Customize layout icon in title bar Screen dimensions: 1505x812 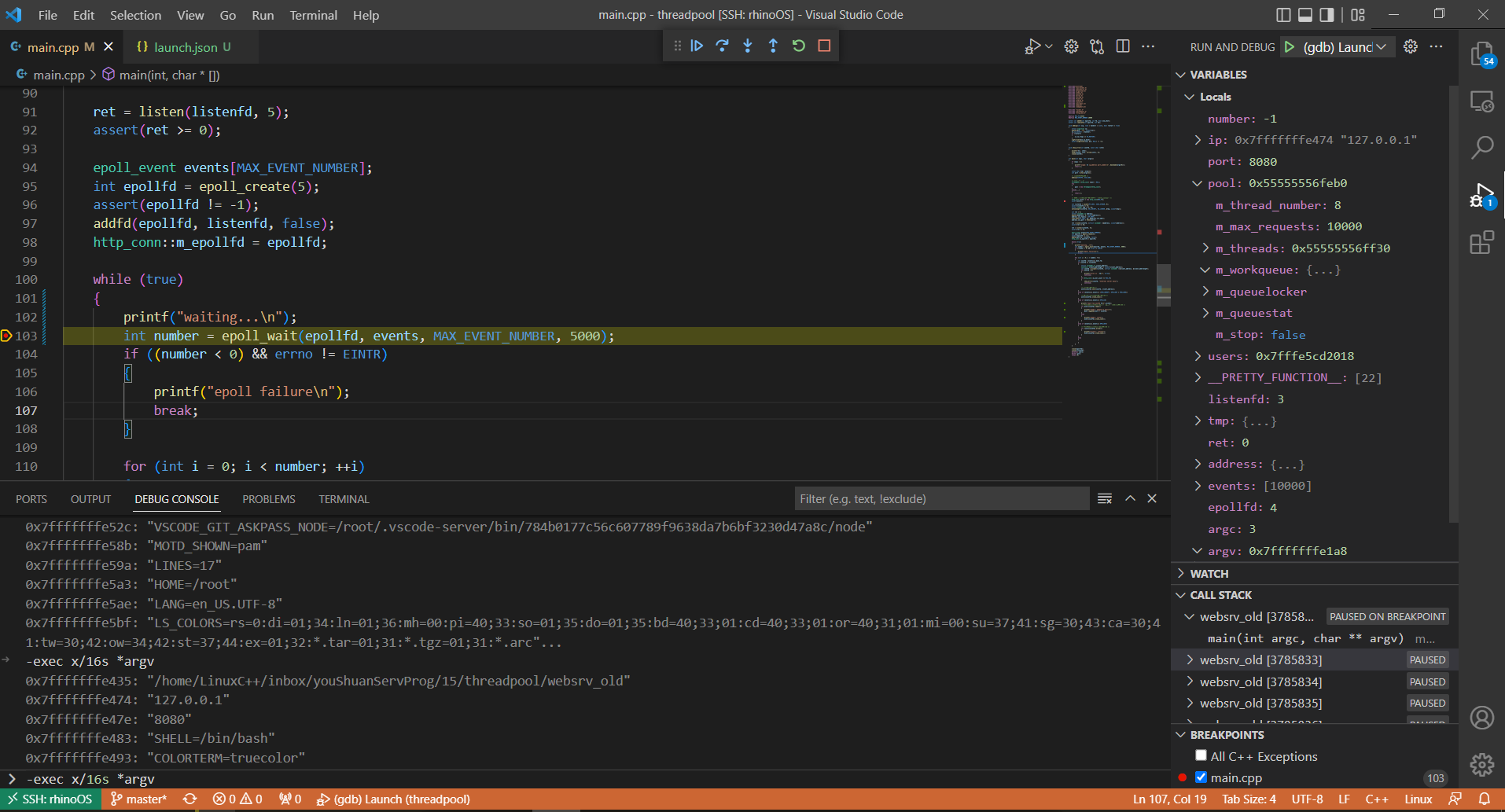click(x=1358, y=15)
